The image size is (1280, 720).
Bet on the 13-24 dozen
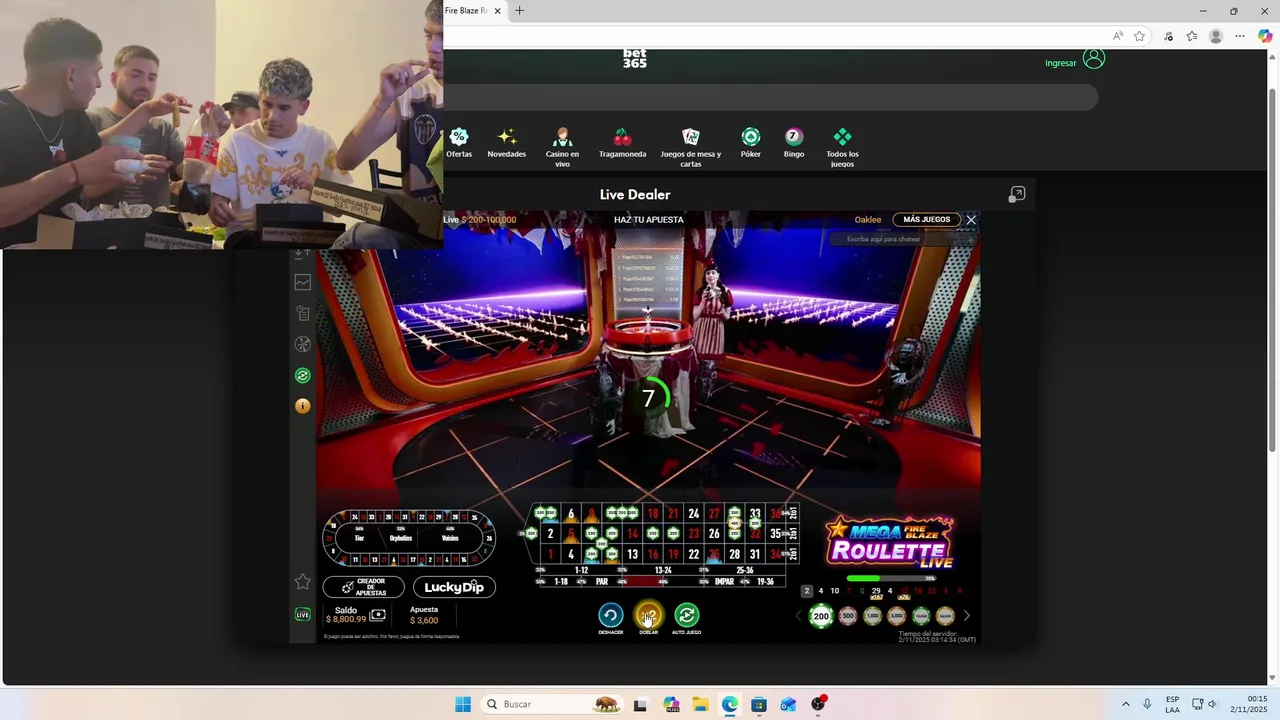click(663, 570)
